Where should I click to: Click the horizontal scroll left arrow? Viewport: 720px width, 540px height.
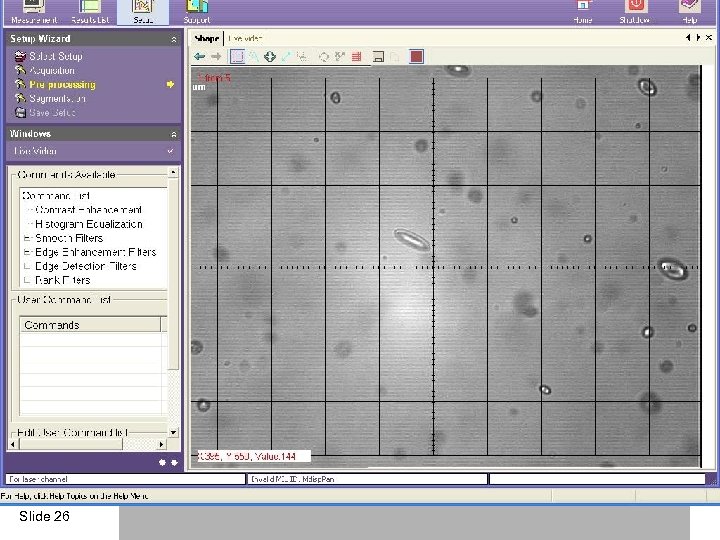point(13,444)
